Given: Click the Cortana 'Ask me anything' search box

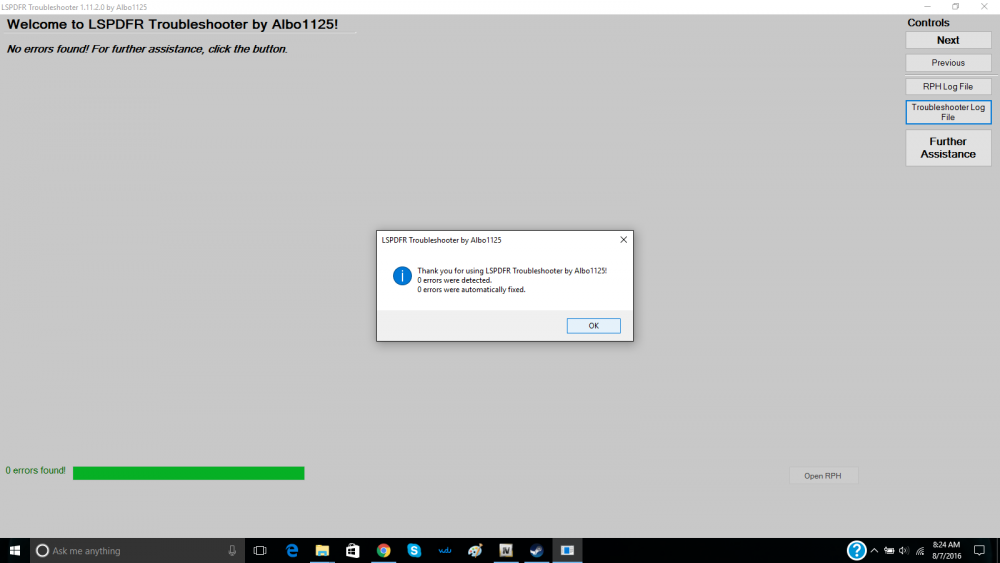Looking at the screenshot, I should coord(137,550).
